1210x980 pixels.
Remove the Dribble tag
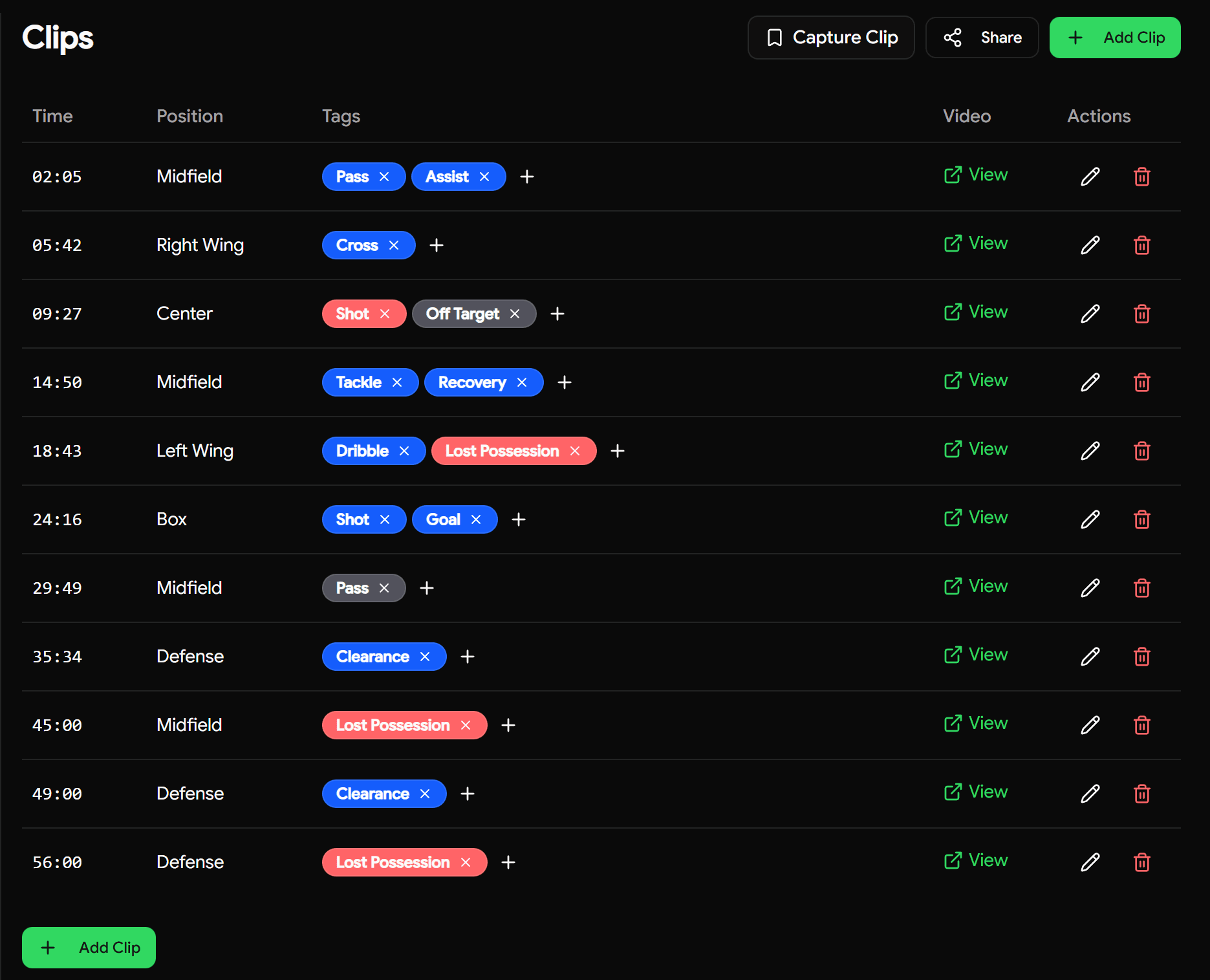404,451
